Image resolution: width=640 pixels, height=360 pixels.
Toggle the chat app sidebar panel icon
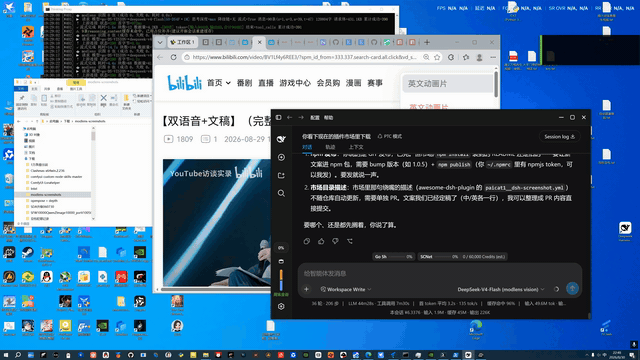(278, 118)
